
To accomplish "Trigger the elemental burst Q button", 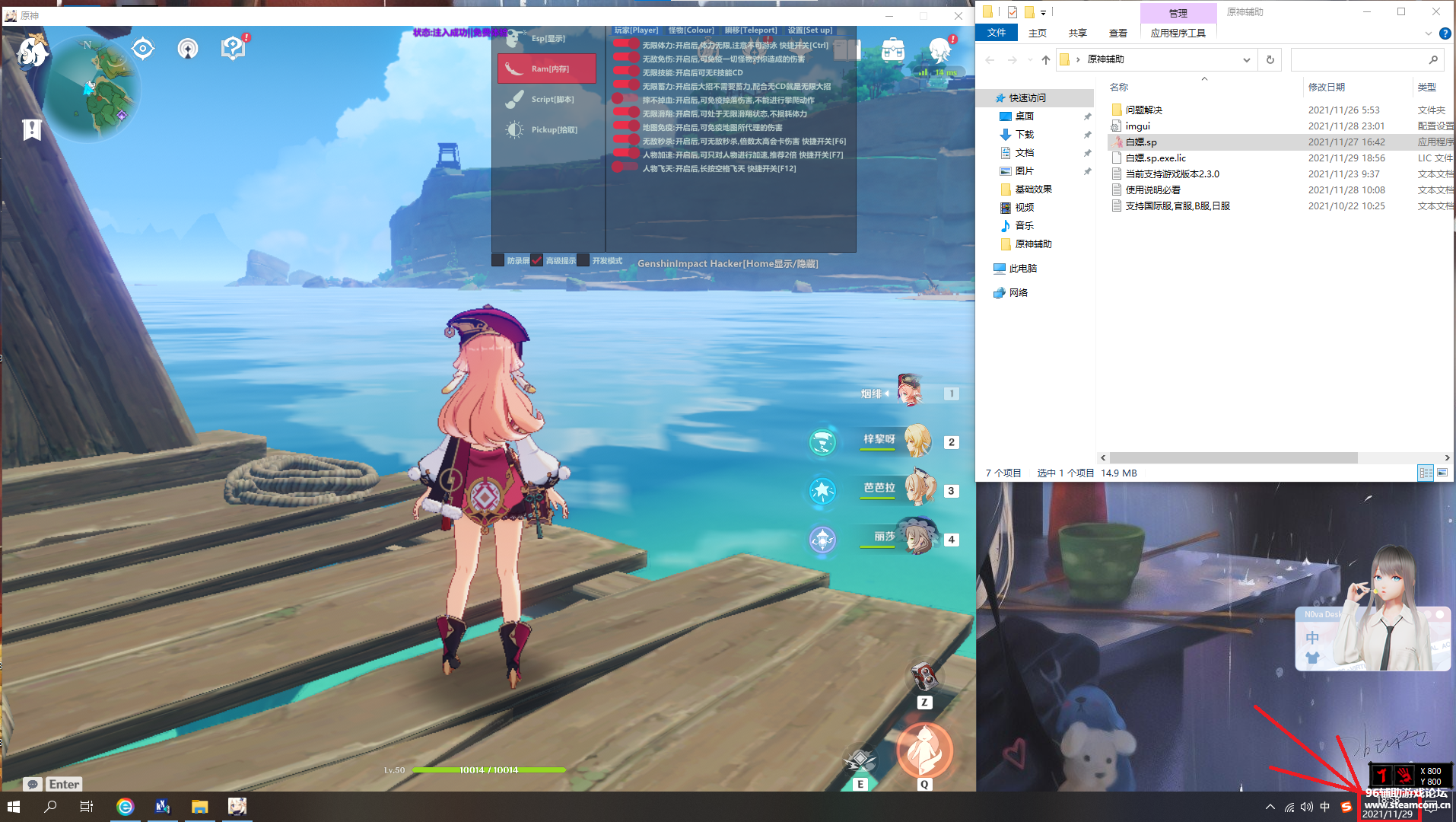I will tap(924, 751).
